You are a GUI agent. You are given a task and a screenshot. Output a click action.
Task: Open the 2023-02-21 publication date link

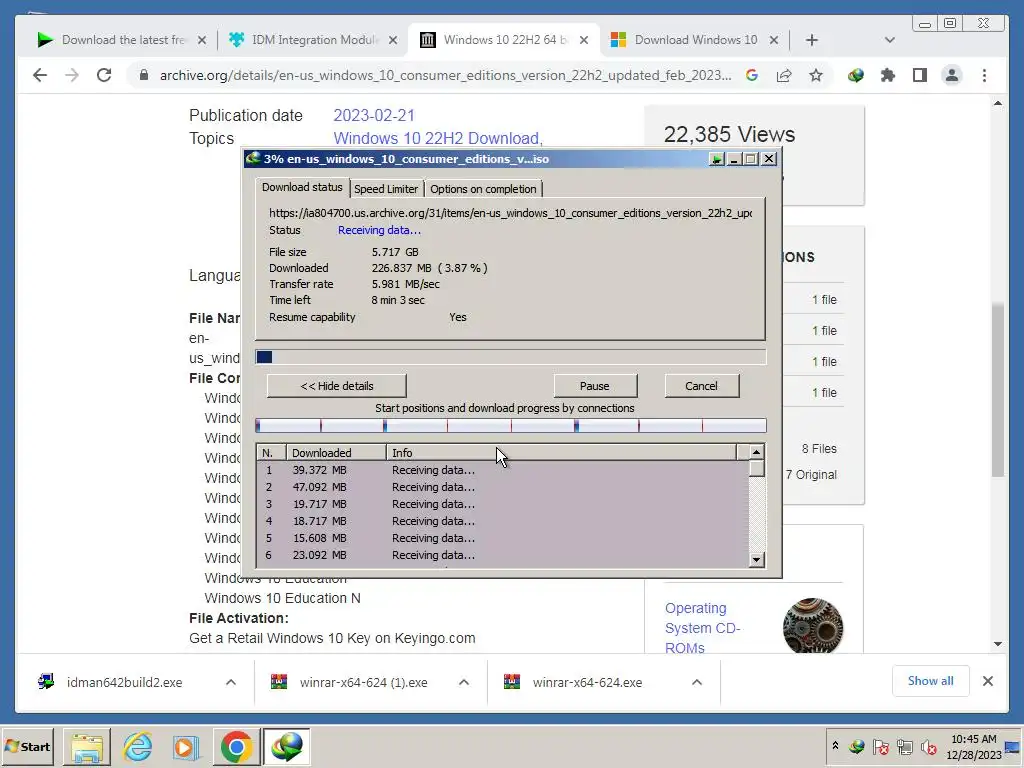(374, 116)
